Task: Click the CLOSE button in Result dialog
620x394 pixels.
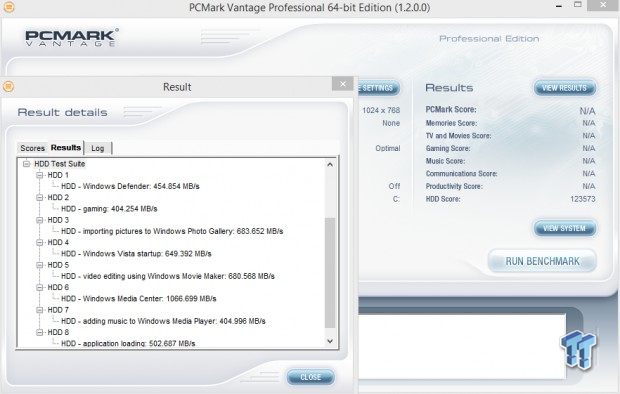Action: pyautogui.click(x=310, y=377)
